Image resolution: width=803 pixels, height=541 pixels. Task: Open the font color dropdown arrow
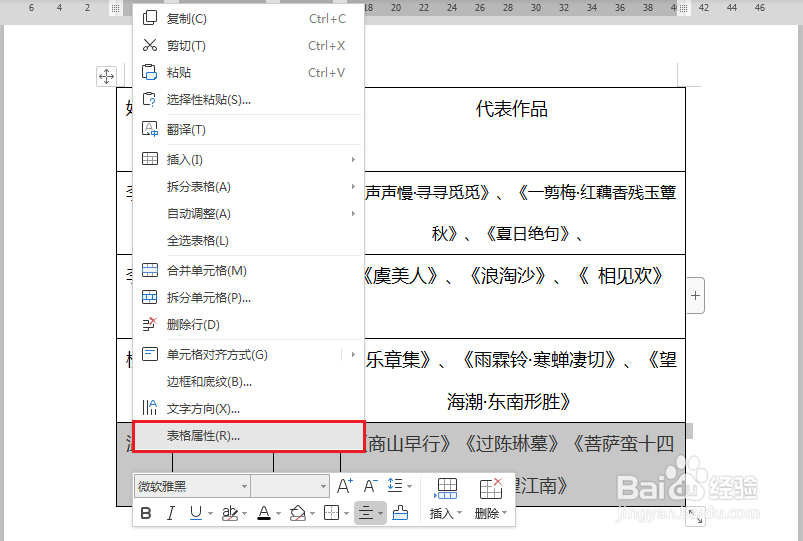[x=279, y=513]
